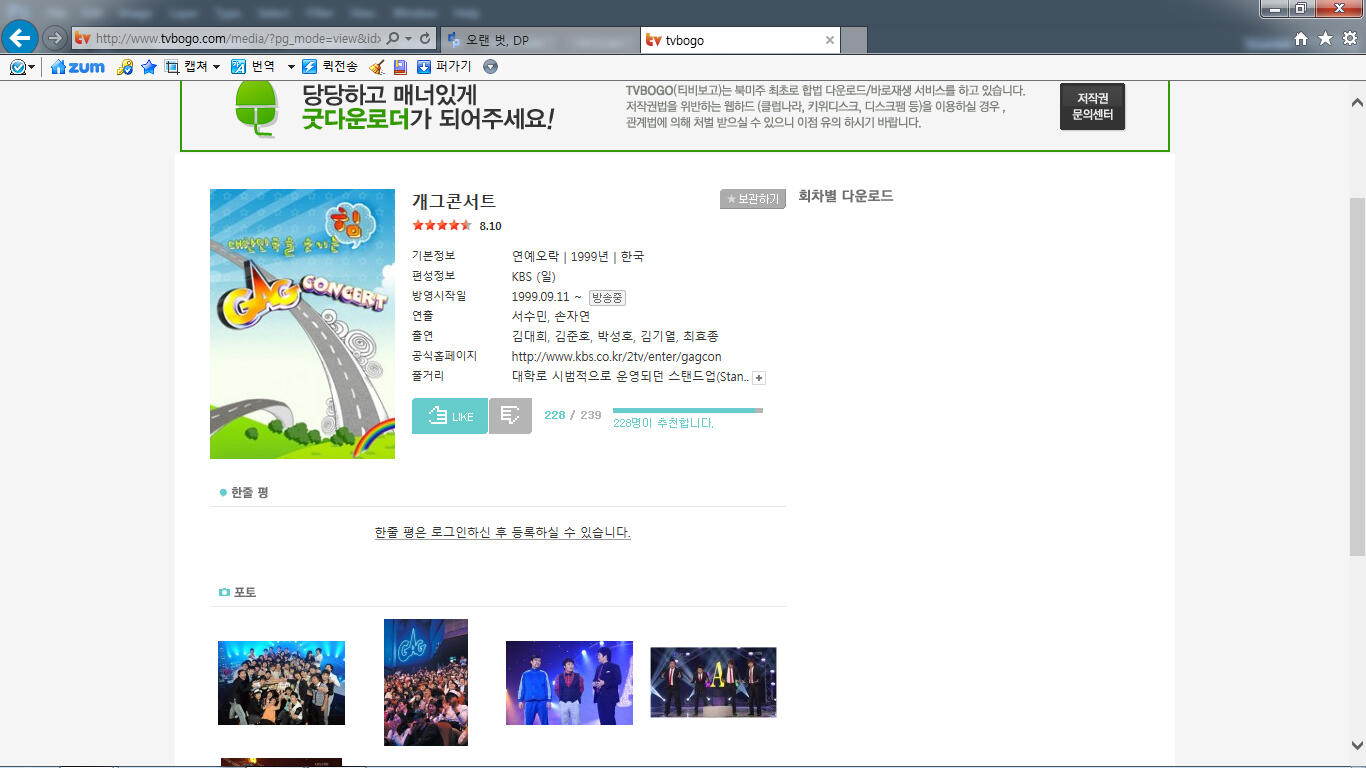Open the three performers photo thumbnail
The height and width of the screenshot is (768, 1366).
[x=569, y=683]
